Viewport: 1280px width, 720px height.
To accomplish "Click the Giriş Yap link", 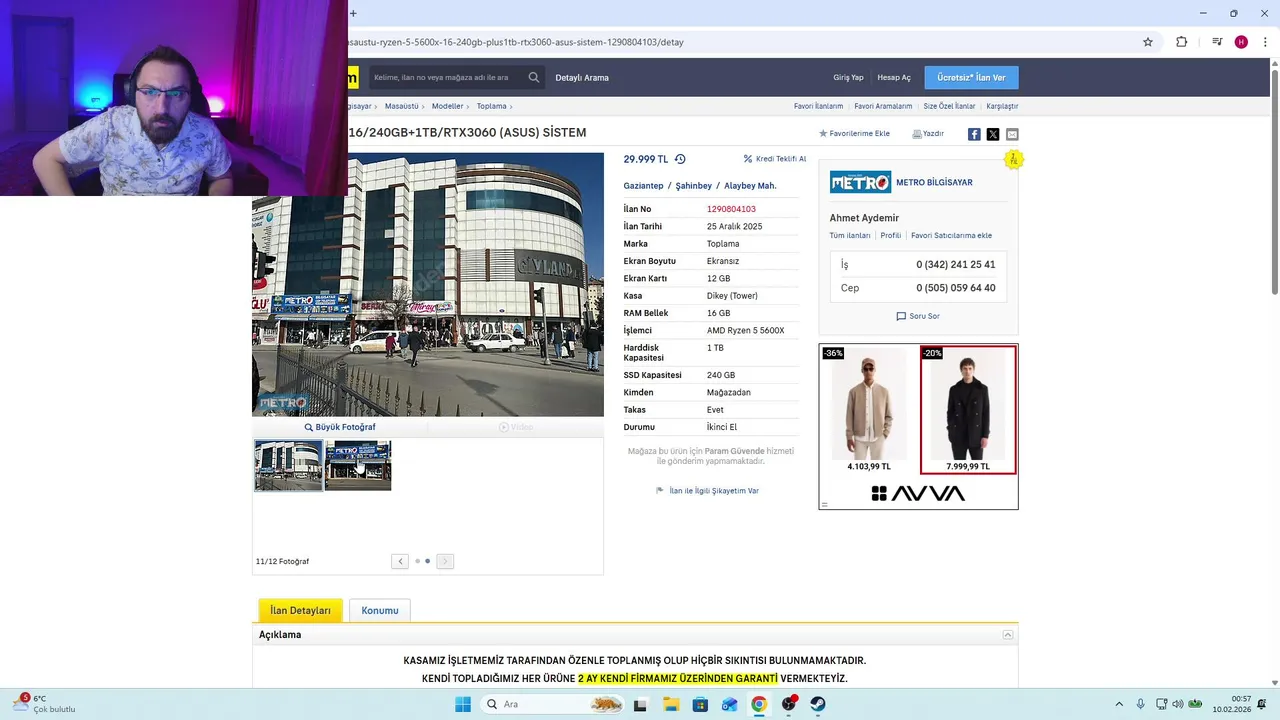I will click(x=848, y=78).
